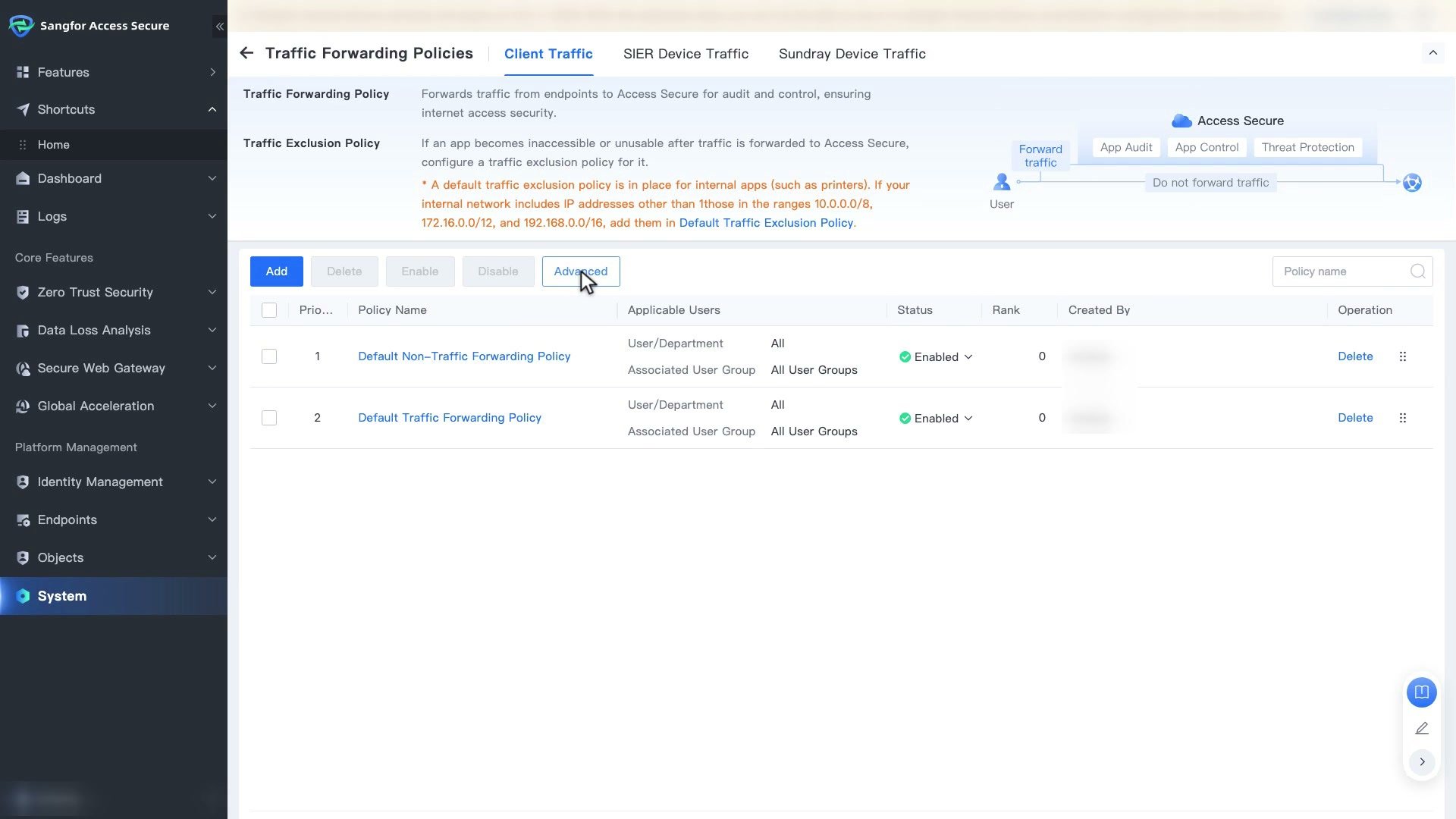Viewport: 1456px width, 819px height.
Task: Click the Features grid icon
Action: point(23,72)
